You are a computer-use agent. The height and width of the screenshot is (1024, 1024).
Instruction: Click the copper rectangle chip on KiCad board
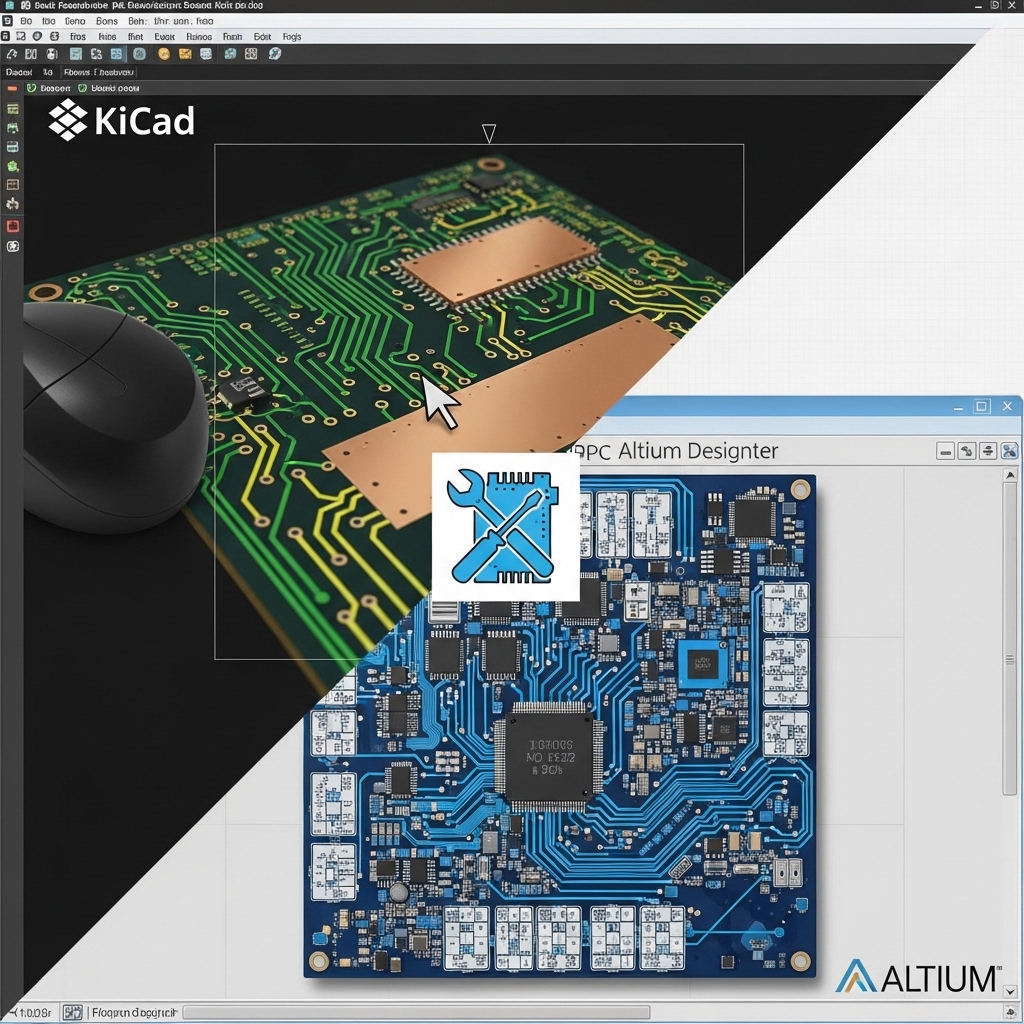[x=500, y=259]
